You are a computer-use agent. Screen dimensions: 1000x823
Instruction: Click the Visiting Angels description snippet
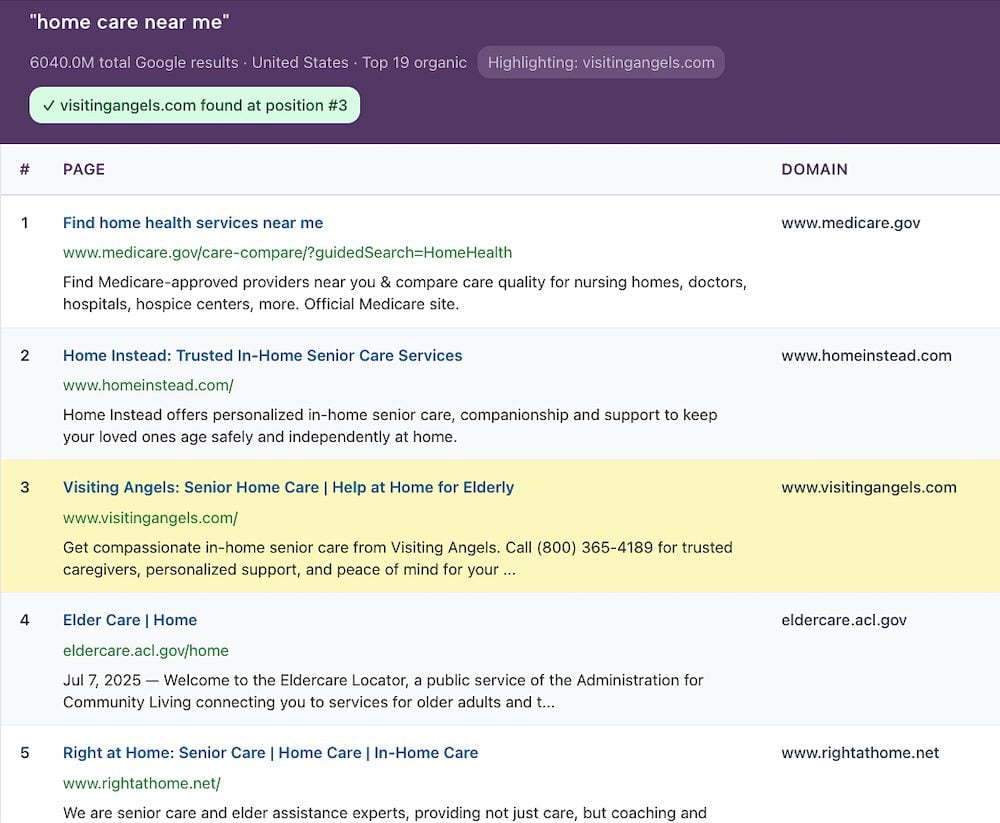[x=397, y=558]
